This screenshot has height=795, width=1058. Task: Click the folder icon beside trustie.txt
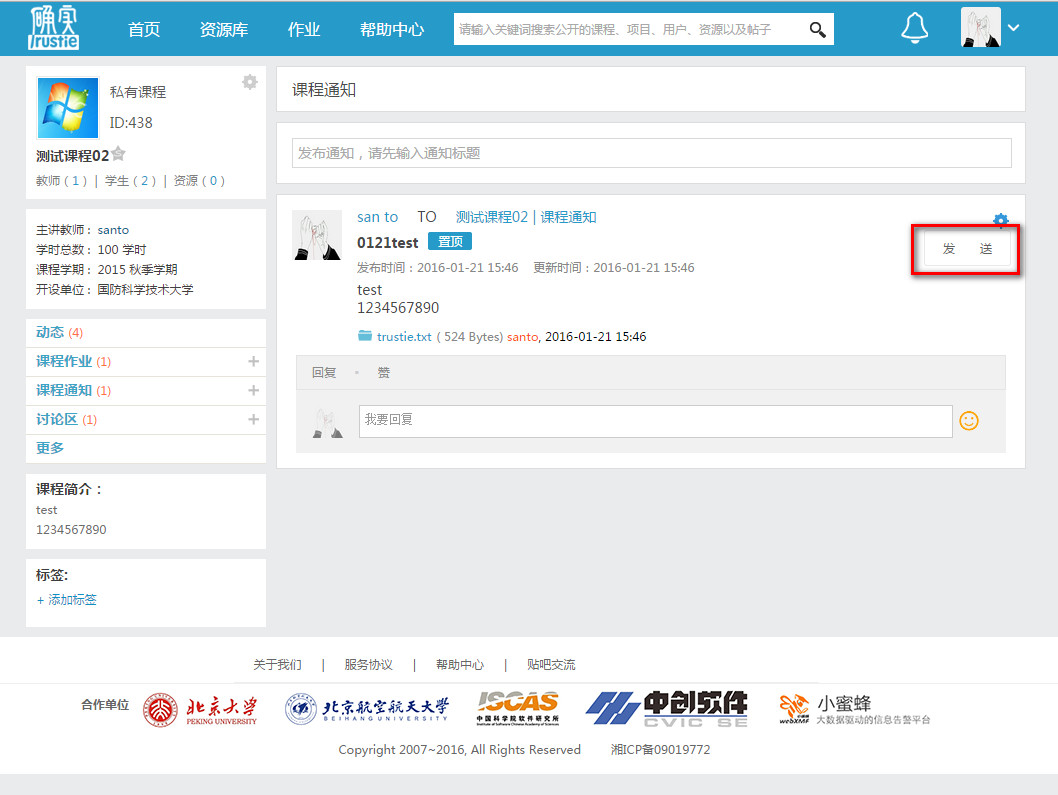[x=365, y=335]
